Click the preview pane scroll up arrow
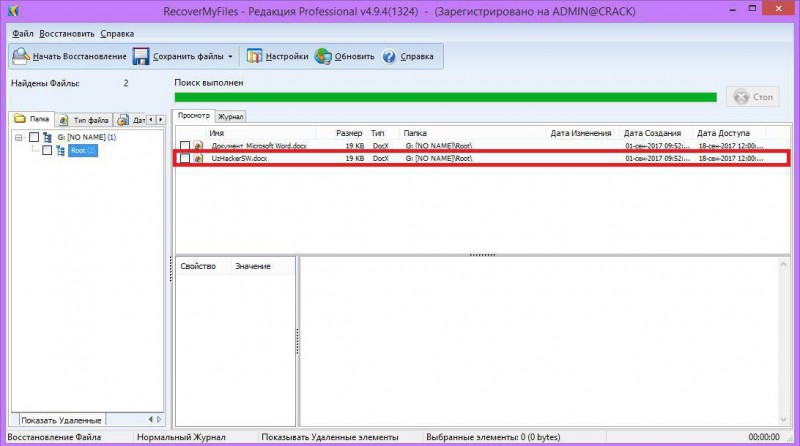This screenshot has width=800, height=446. click(784, 264)
